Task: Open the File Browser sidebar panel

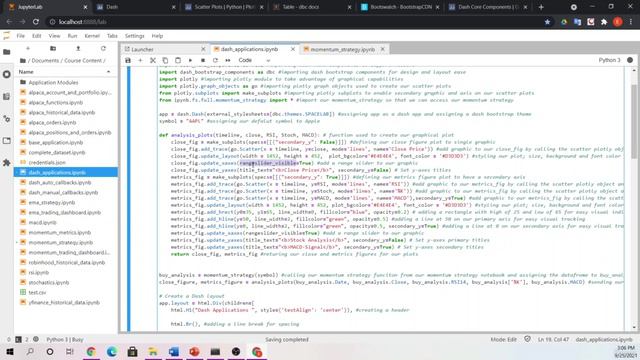Action: [x=7, y=52]
